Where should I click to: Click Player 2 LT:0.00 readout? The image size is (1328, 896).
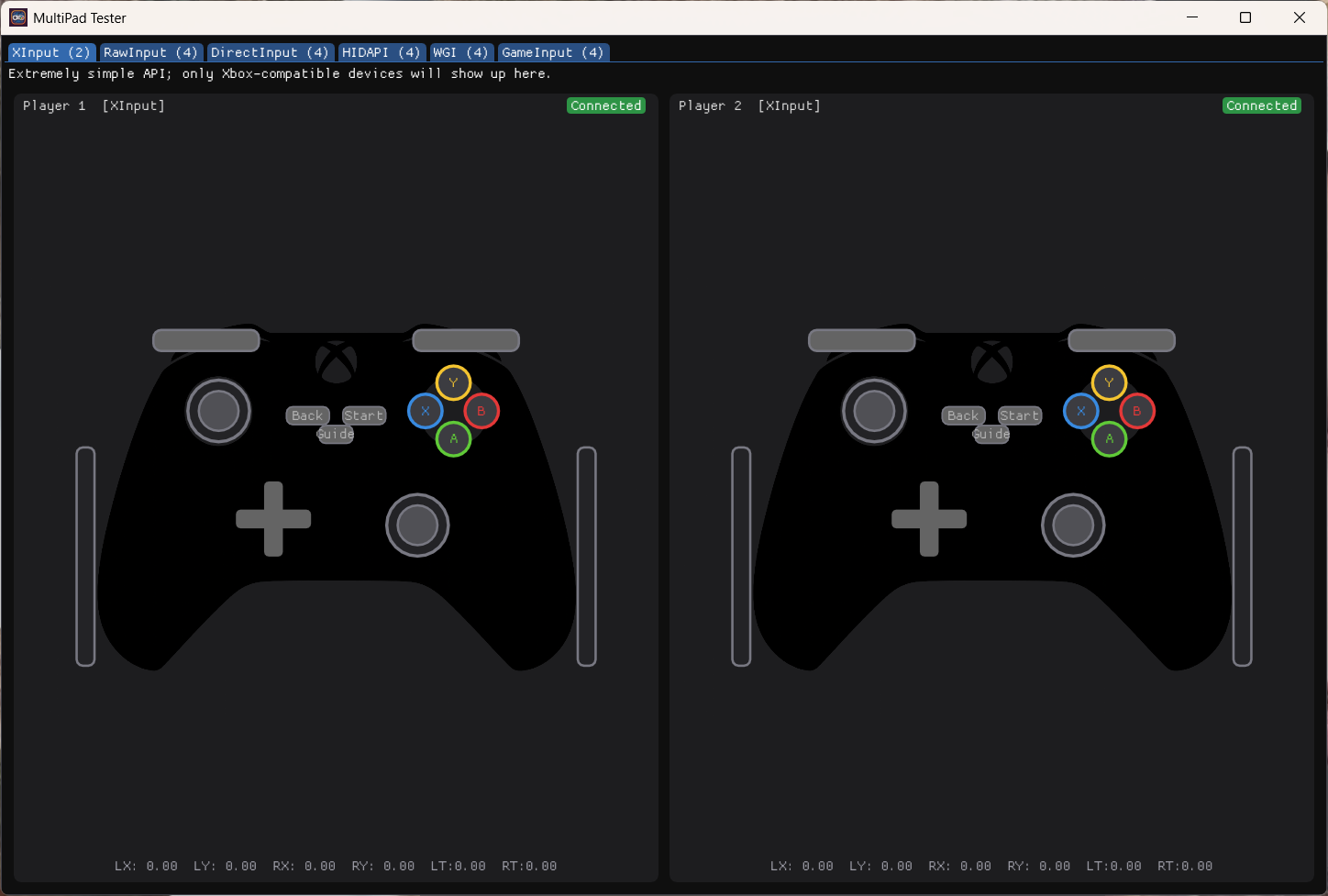point(1114,866)
